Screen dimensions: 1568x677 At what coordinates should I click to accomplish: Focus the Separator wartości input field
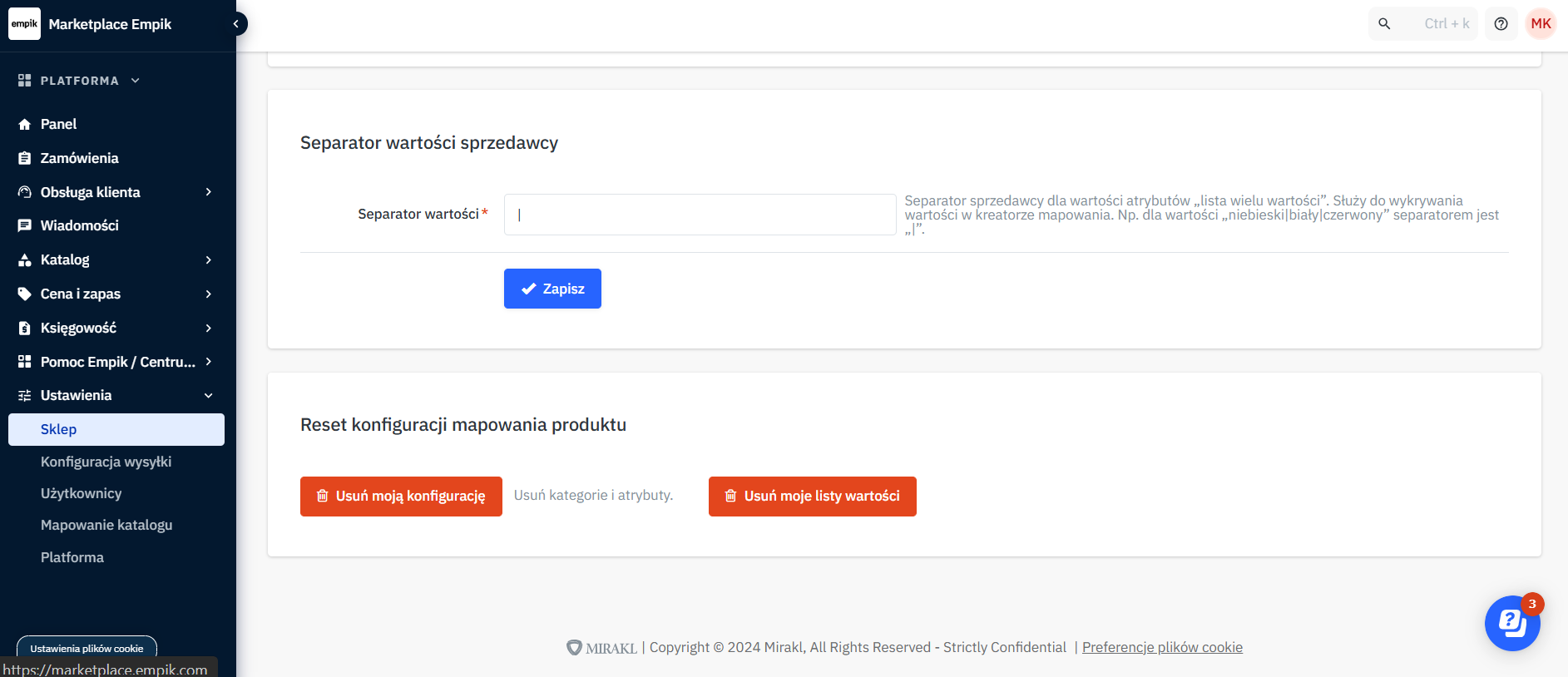[x=700, y=215]
